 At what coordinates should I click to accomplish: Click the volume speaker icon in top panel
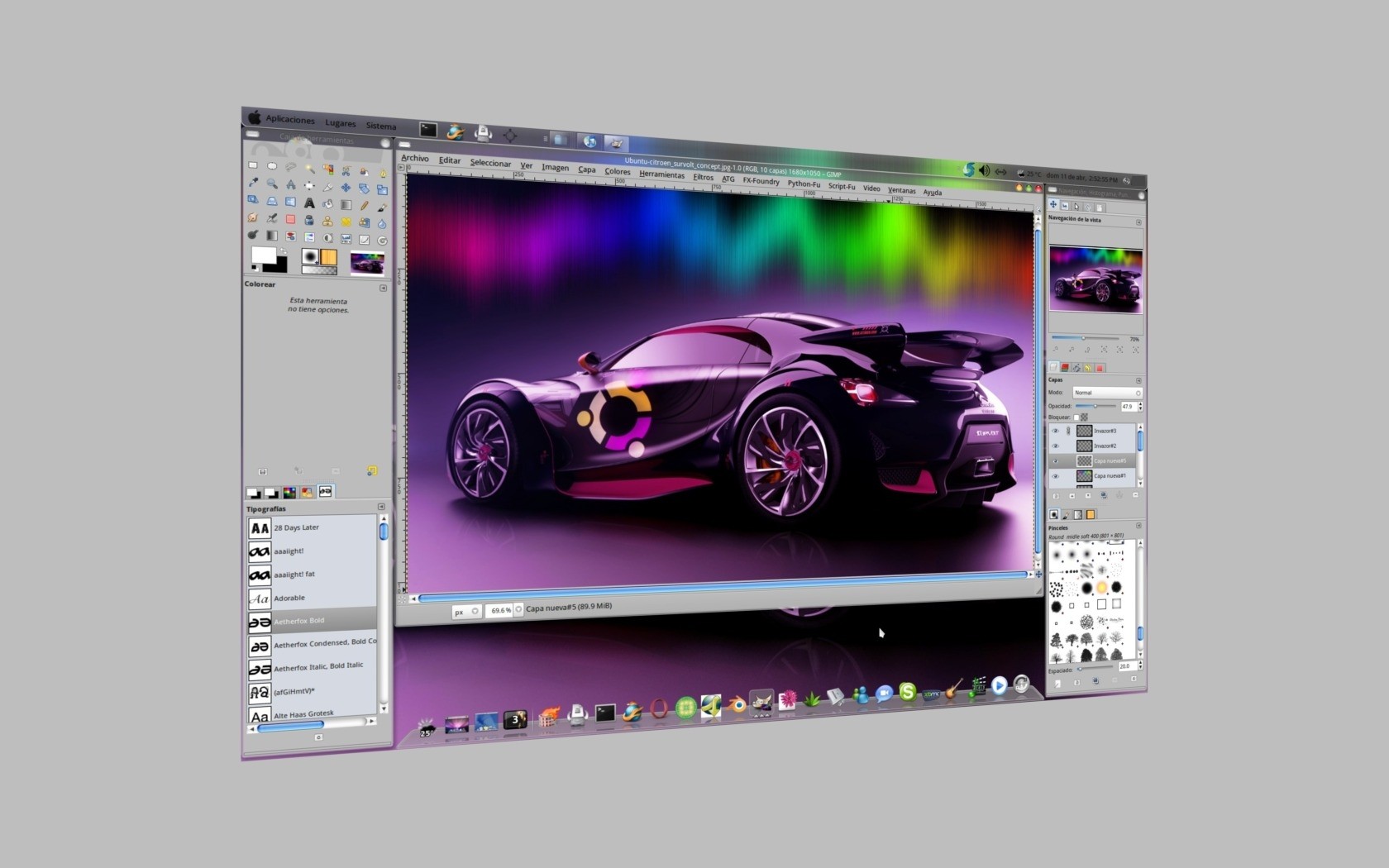click(x=984, y=170)
